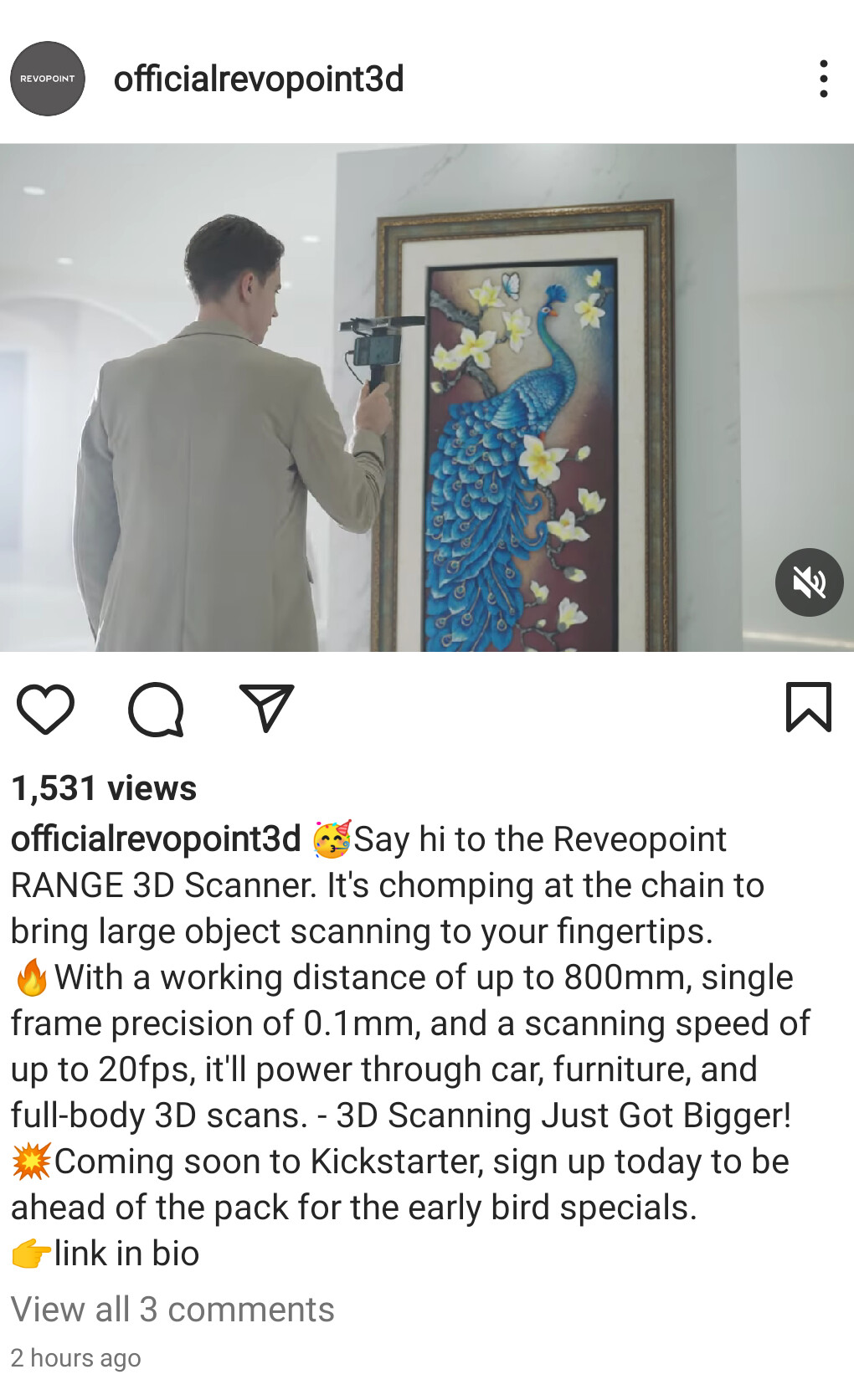Screen dimensions: 854x1400
Task: Tap the Revopoint profile avatar
Action: 48,79
